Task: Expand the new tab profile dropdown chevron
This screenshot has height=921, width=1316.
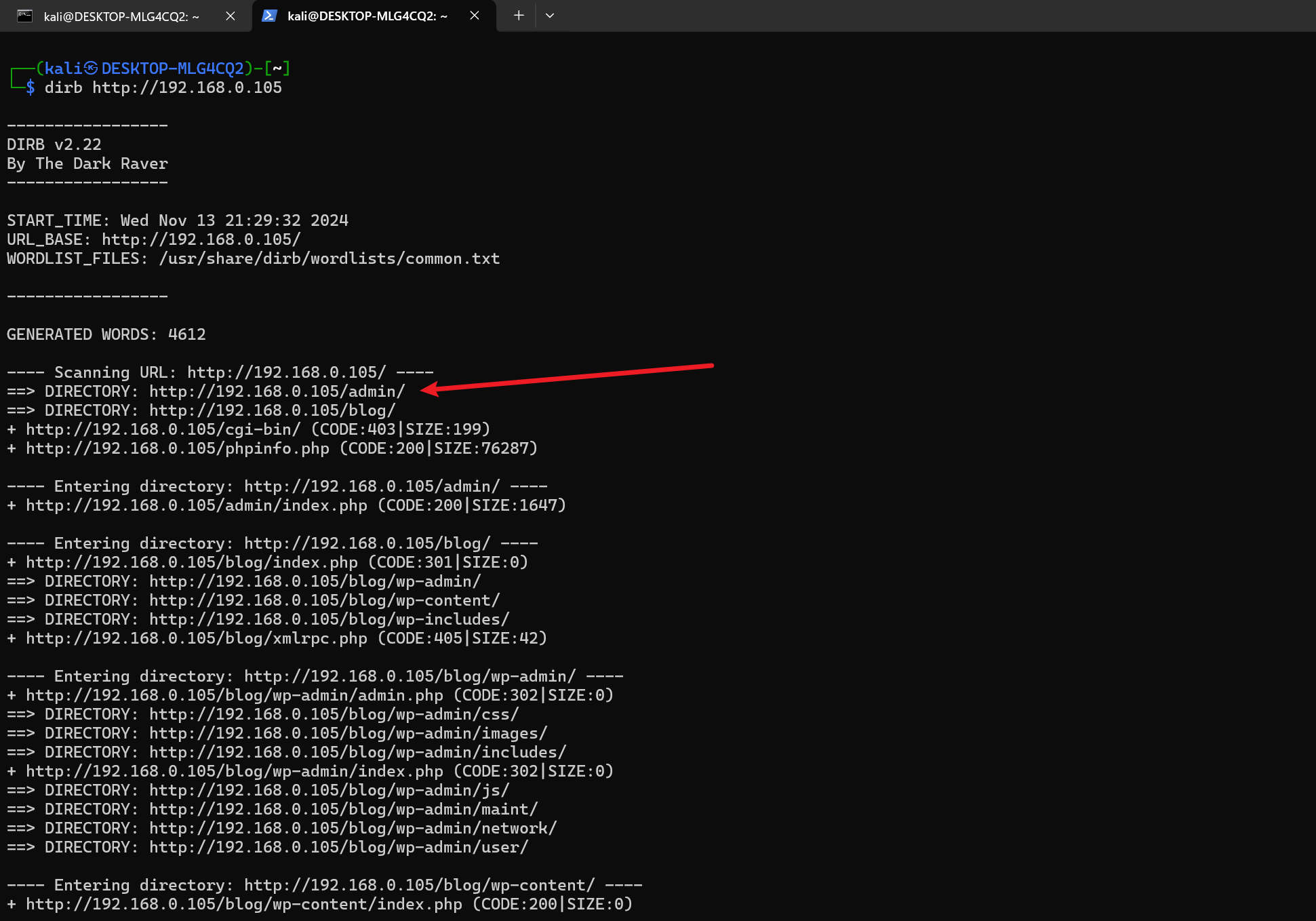Action: click(550, 16)
